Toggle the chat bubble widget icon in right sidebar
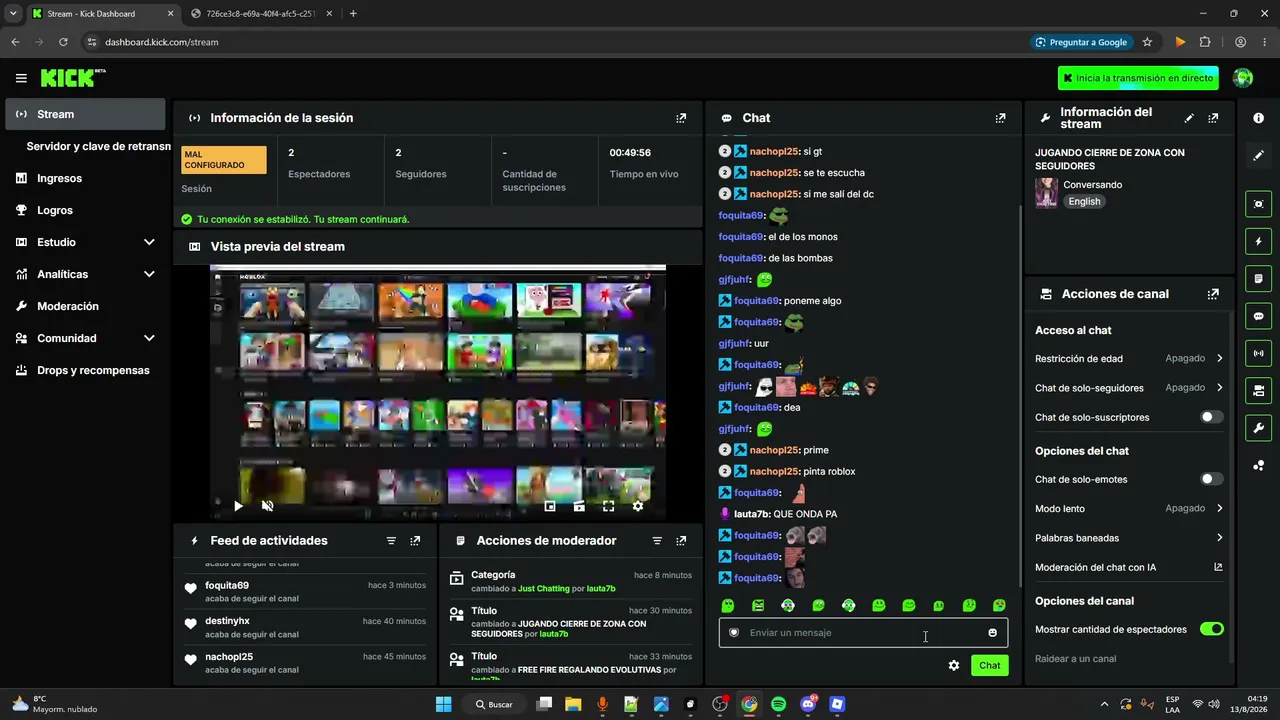The height and width of the screenshot is (720, 1280). click(x=1258, y=316)
